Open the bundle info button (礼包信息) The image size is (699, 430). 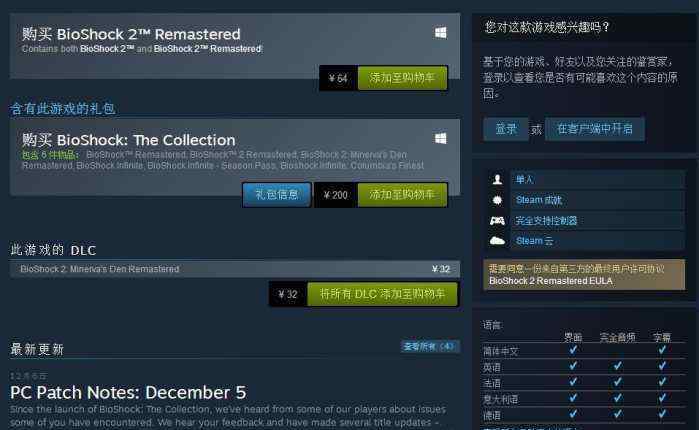tap(277, 195)
